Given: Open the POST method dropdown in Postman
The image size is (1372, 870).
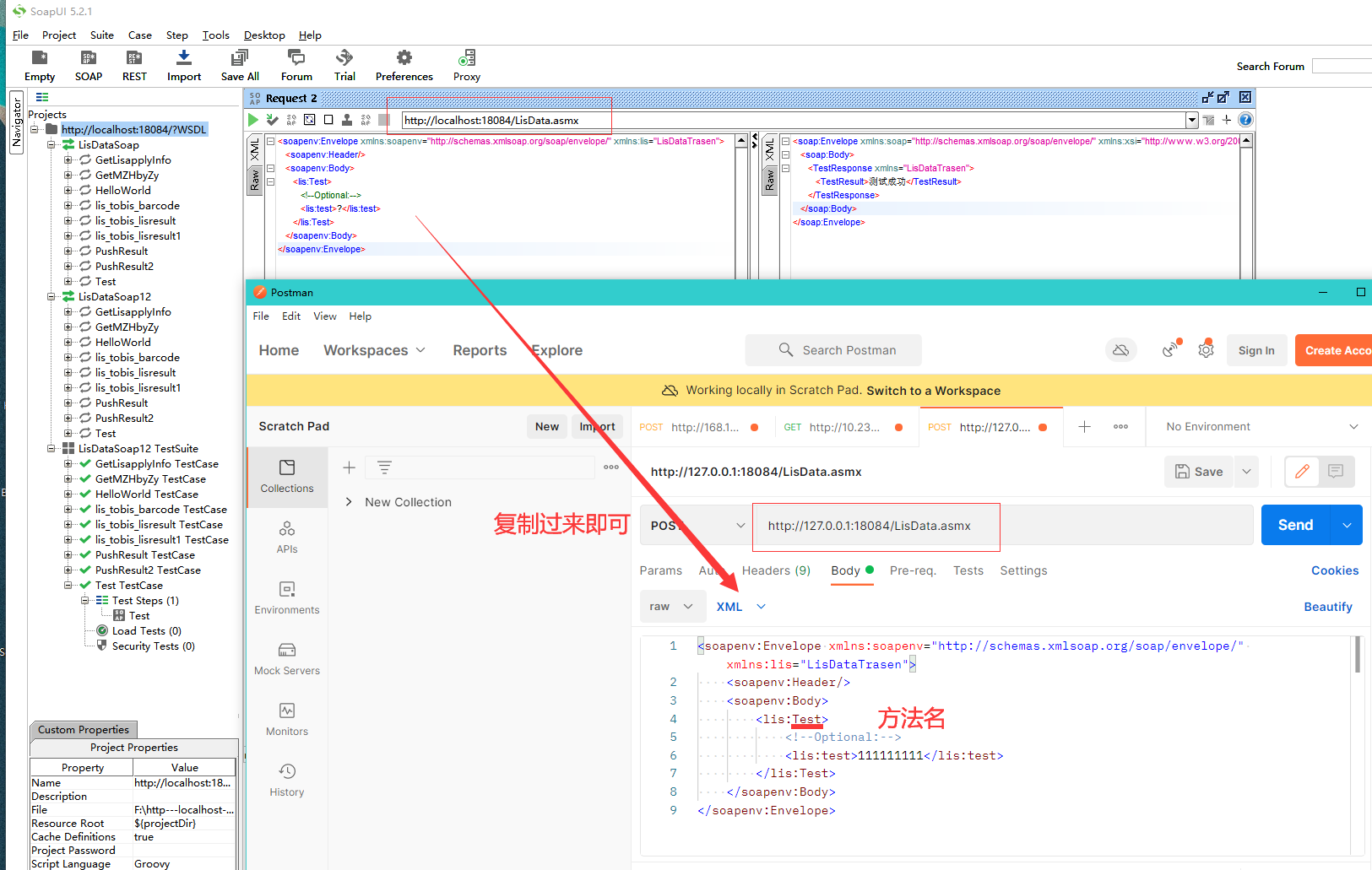Looking at the screenshot, I should pos(696,526).
